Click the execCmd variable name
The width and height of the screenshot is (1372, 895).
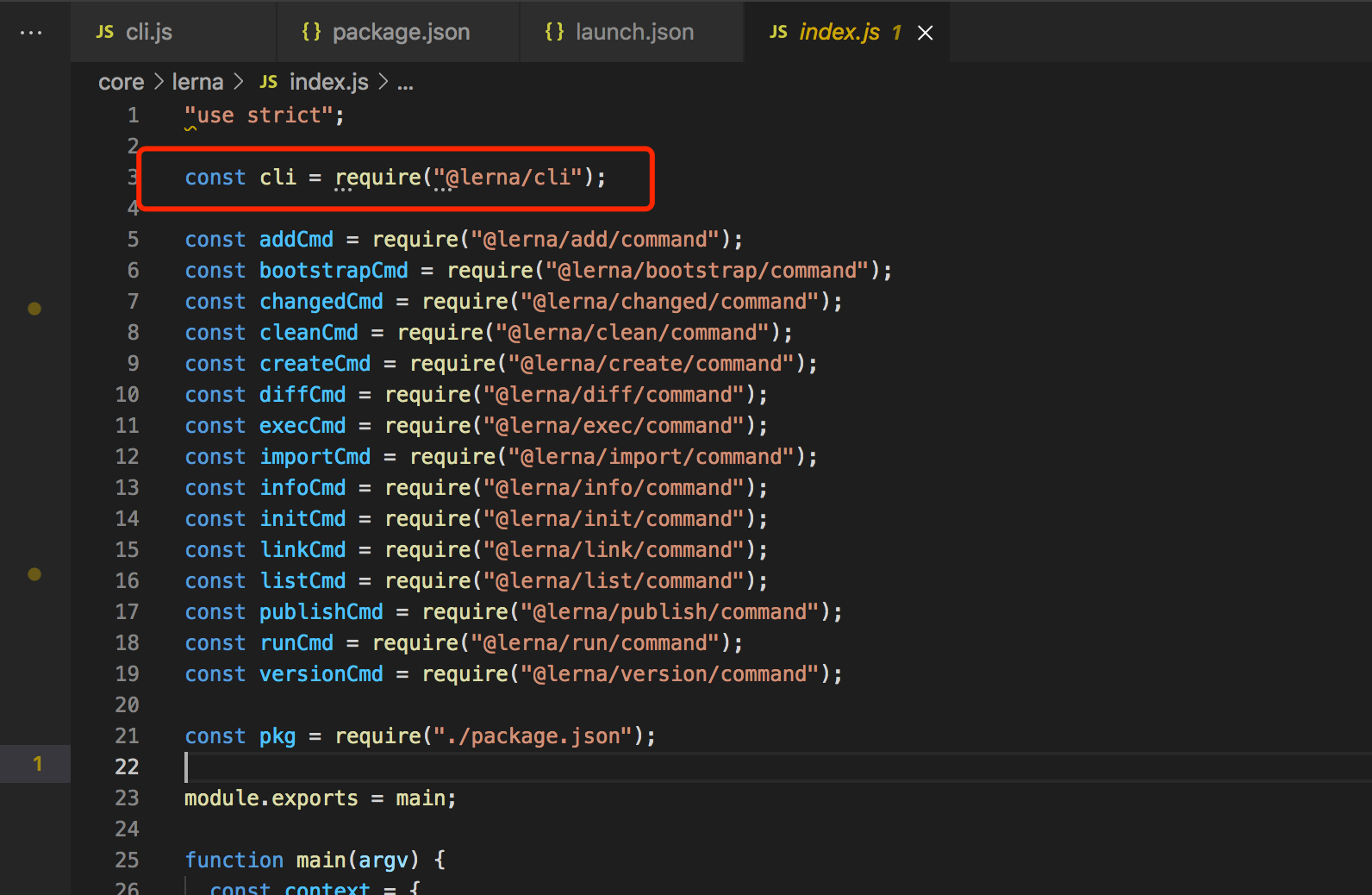[302, 426]
